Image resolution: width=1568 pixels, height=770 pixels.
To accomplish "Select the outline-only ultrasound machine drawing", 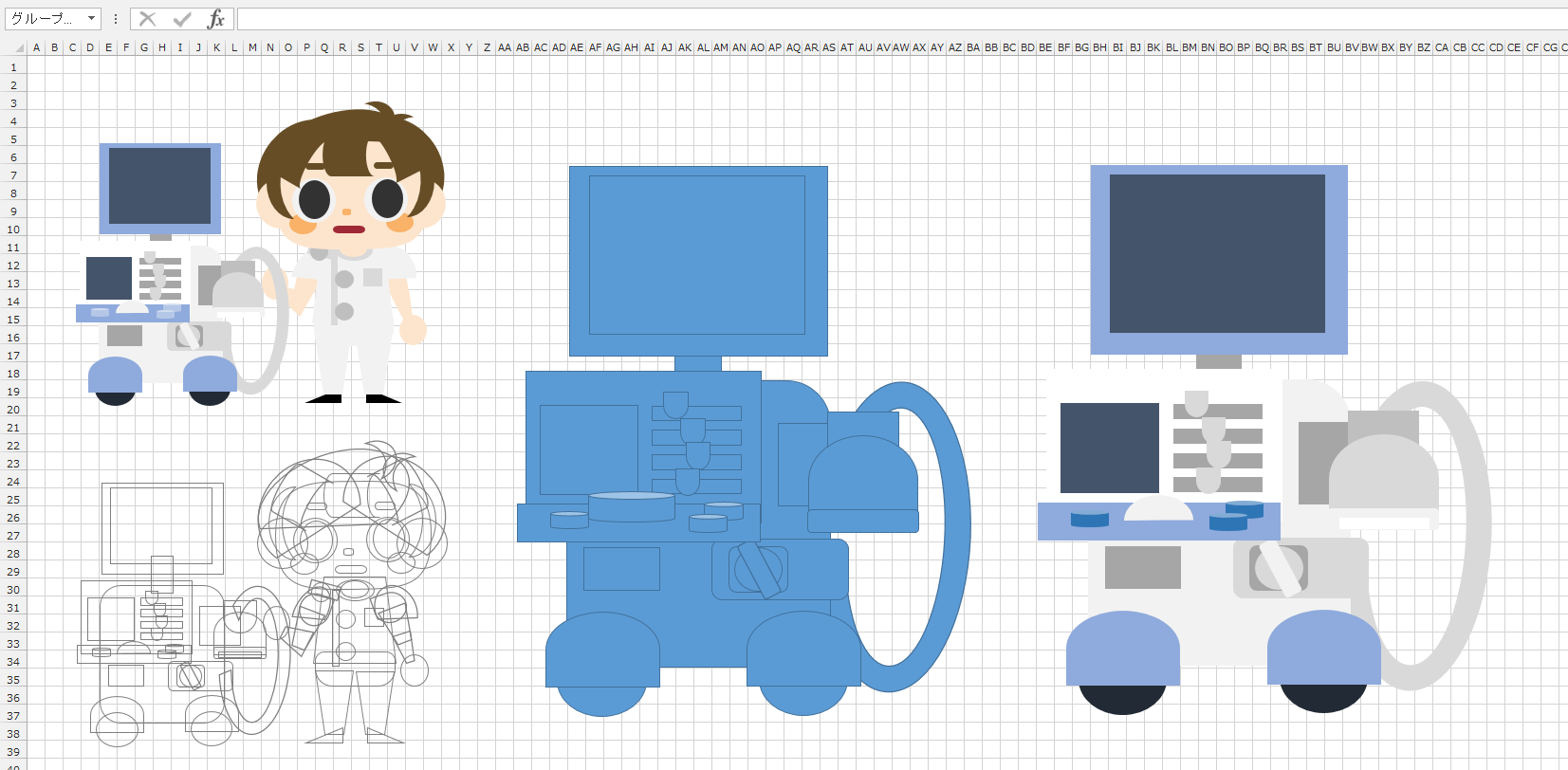I will pos(184,614).
